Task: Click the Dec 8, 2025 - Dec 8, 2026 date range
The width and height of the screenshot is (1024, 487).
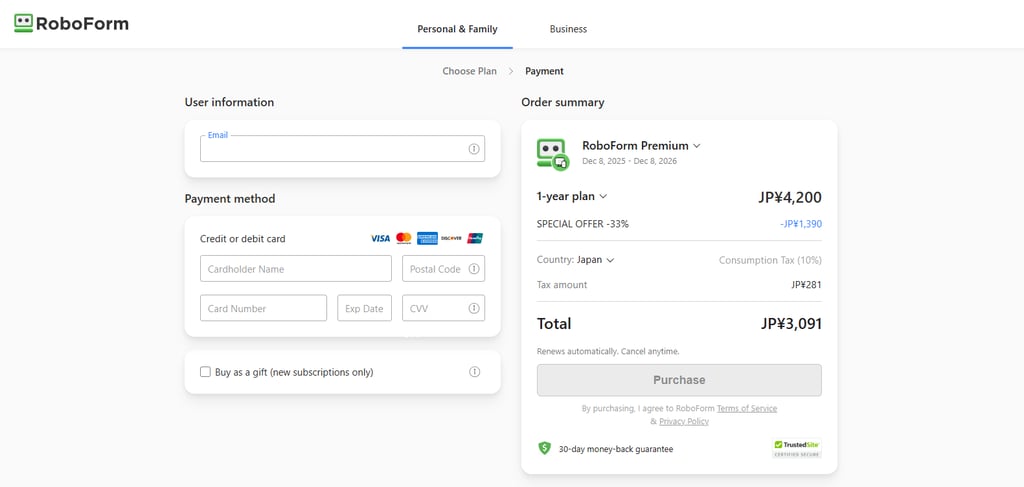Action: (x=630, y=161)
